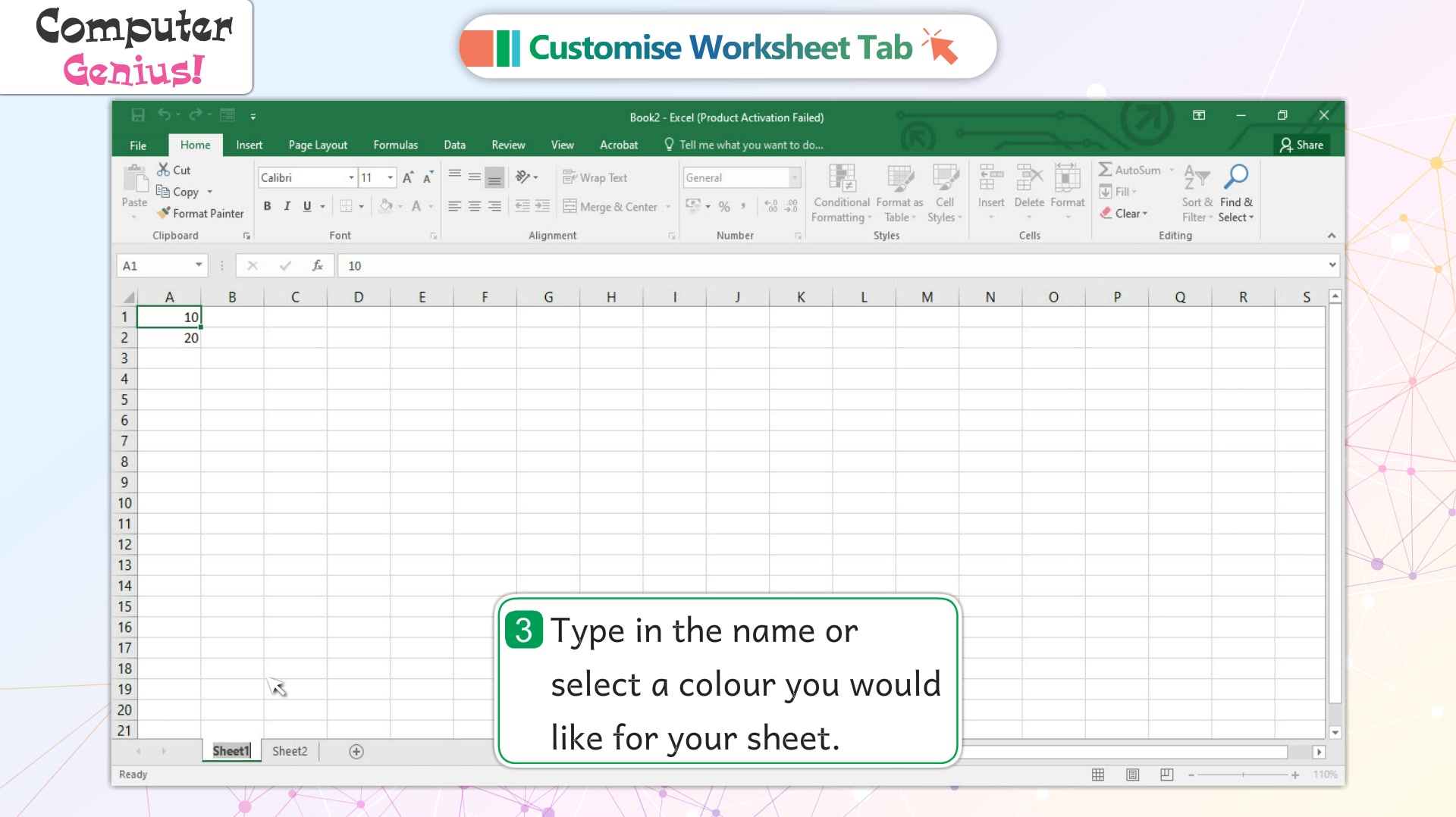This screenshot has height=817, width=1456.
Task: Click decrease decimal icon
Action: pos(792,206)
